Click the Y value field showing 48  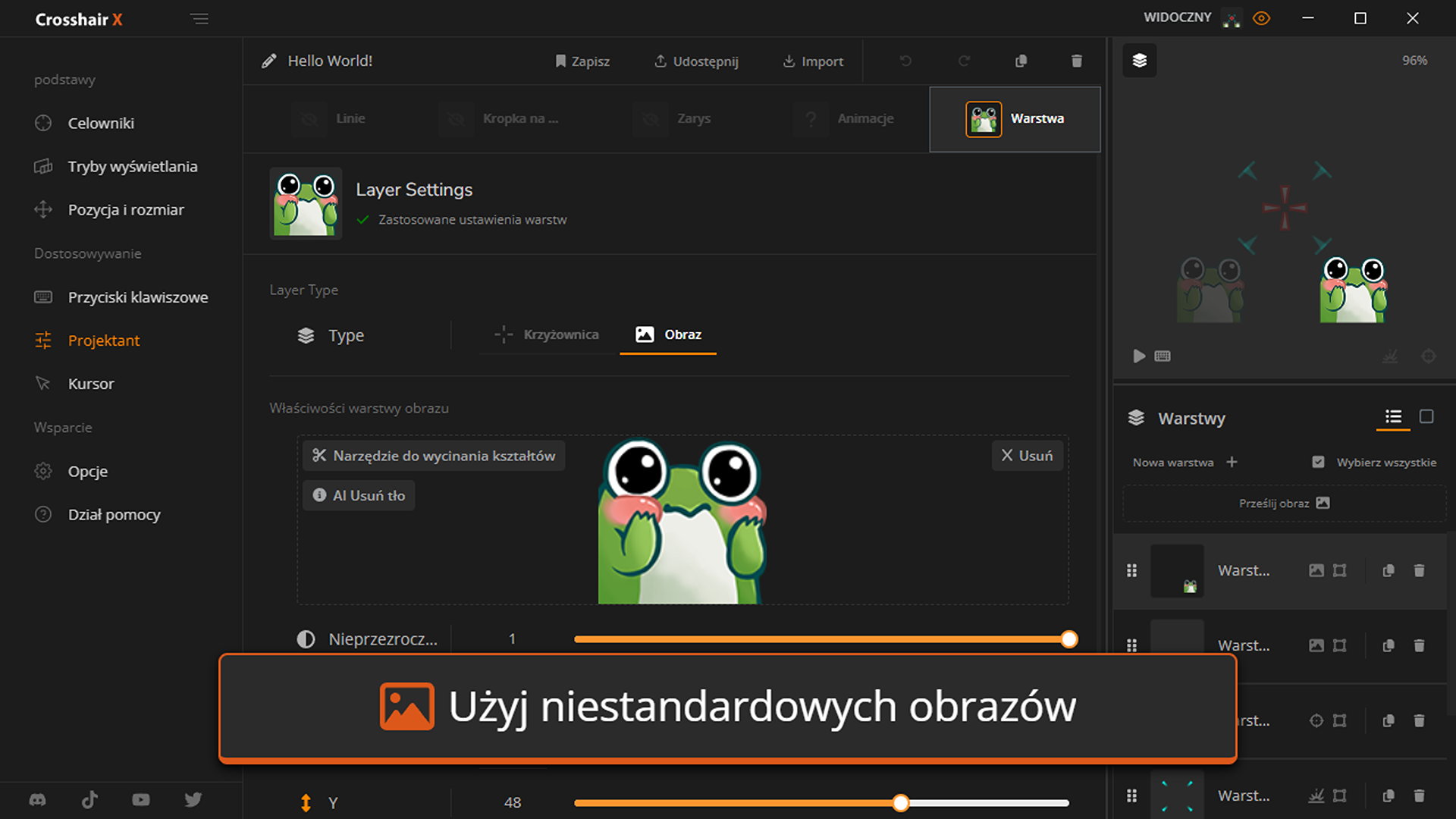point(513,802)
